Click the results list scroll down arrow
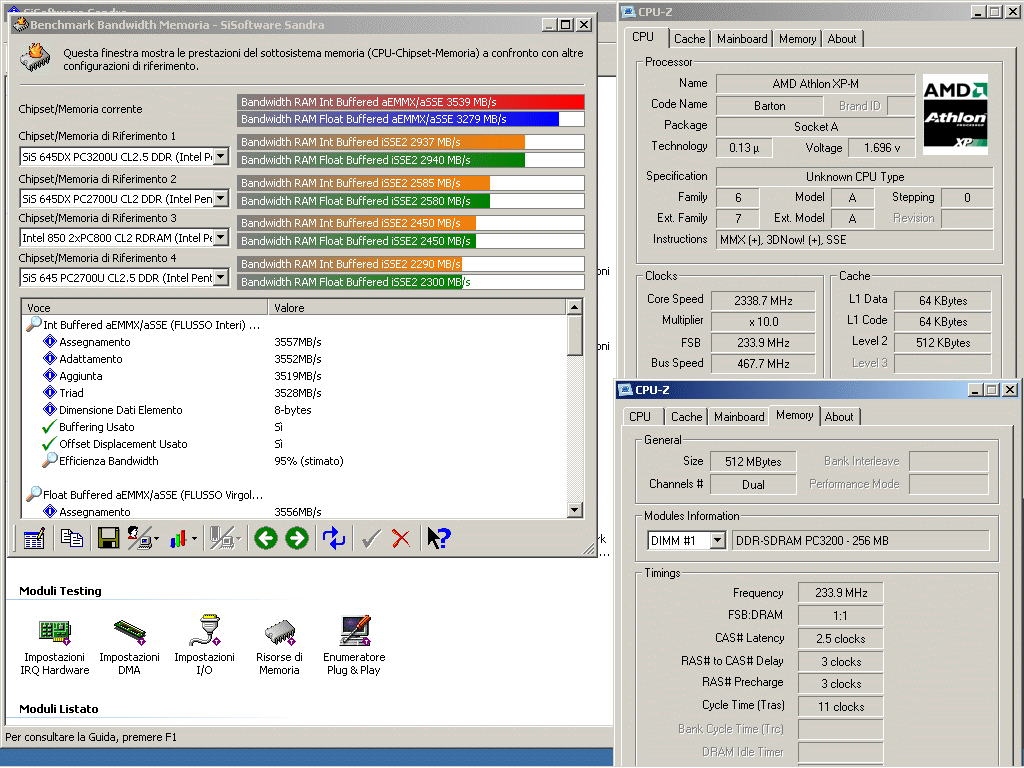Screen dimensions: 1024x768 [575, 510]
